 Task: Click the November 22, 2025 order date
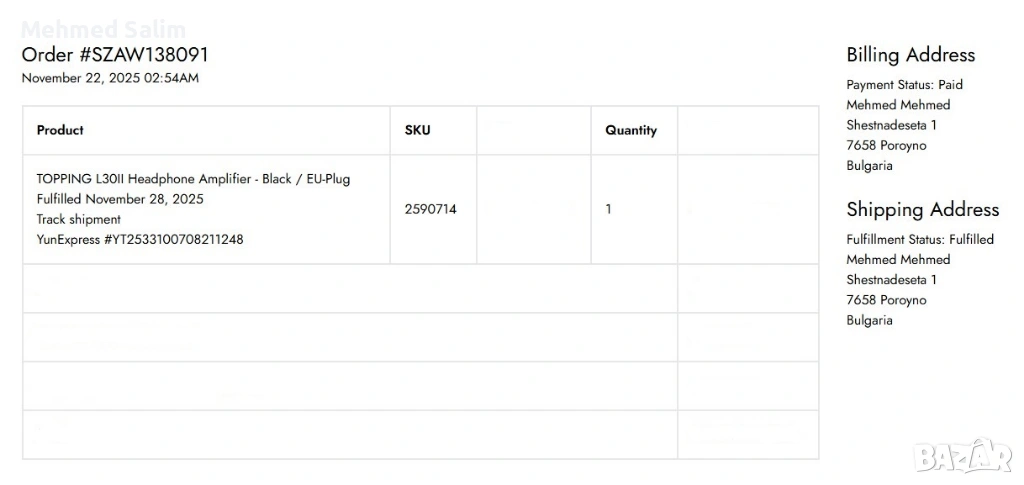tap(110, 78)
